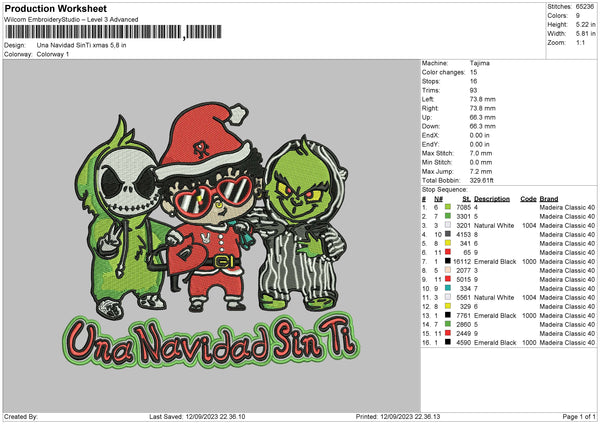Click the Code column header

(x=528, y=199)
